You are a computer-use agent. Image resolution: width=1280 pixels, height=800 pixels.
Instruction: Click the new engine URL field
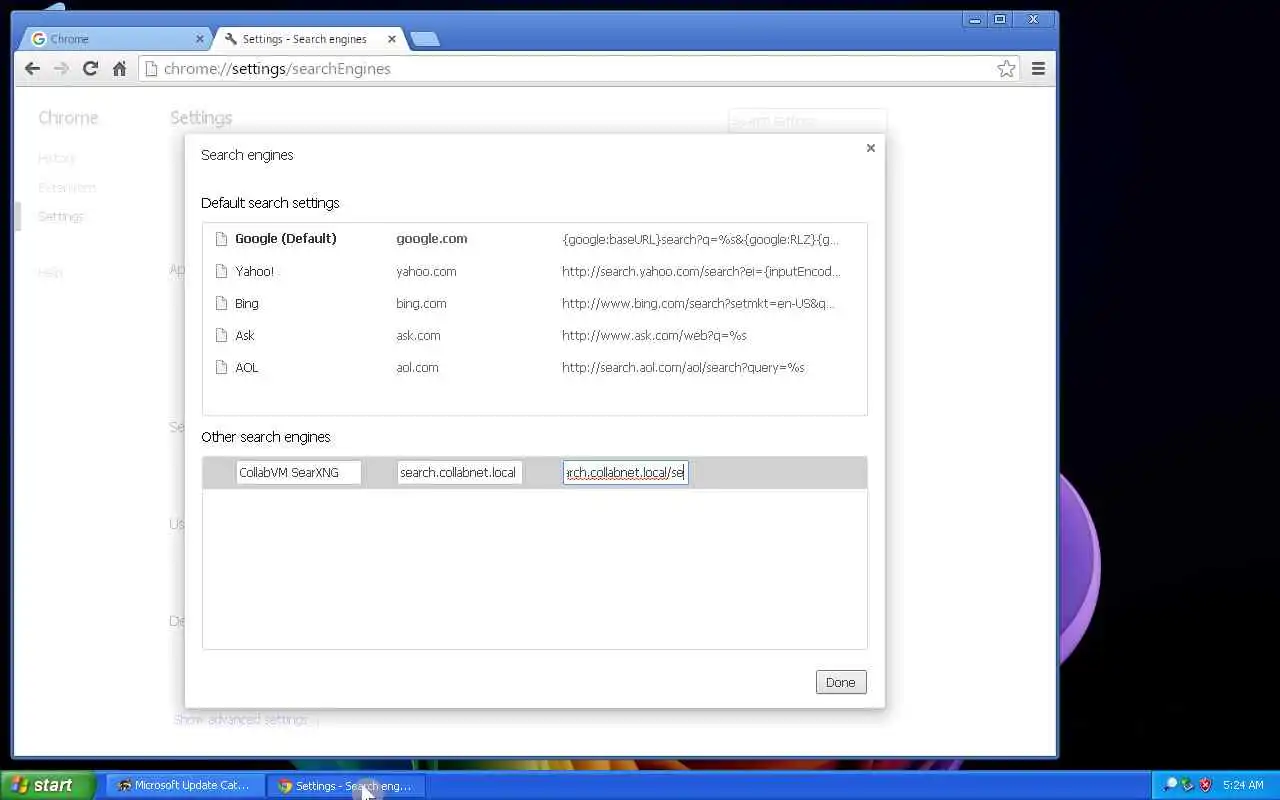pyautogui.click(x=625, y=472)
